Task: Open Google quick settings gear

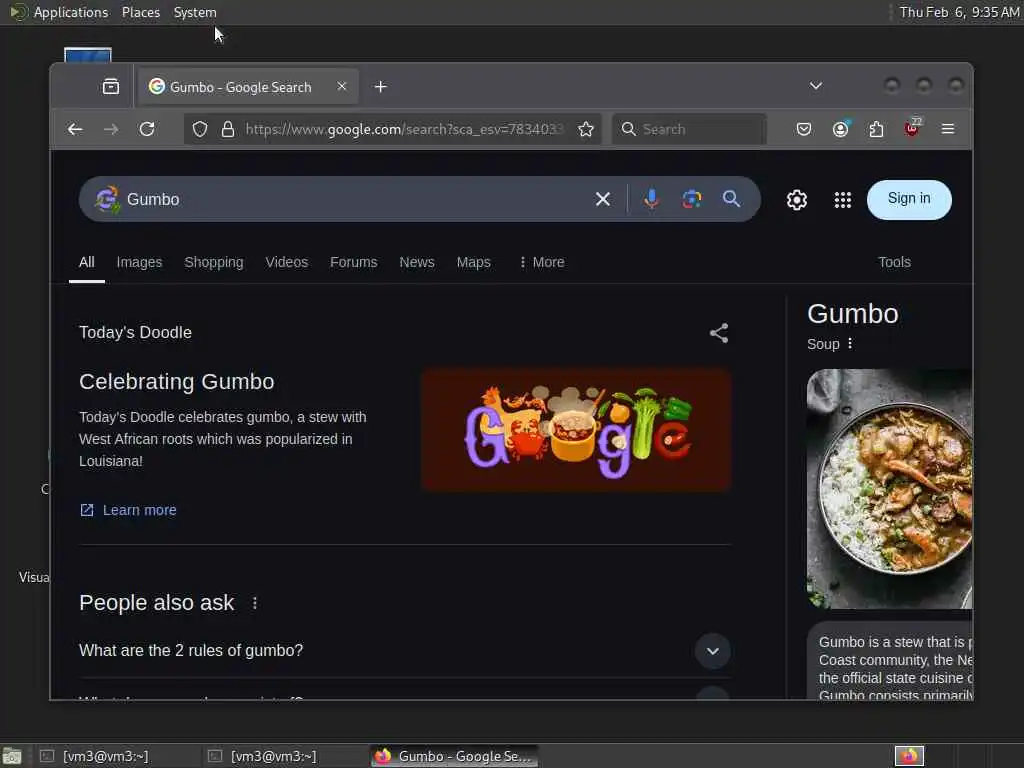Action: pyautogui.click(x=797, y=200)
